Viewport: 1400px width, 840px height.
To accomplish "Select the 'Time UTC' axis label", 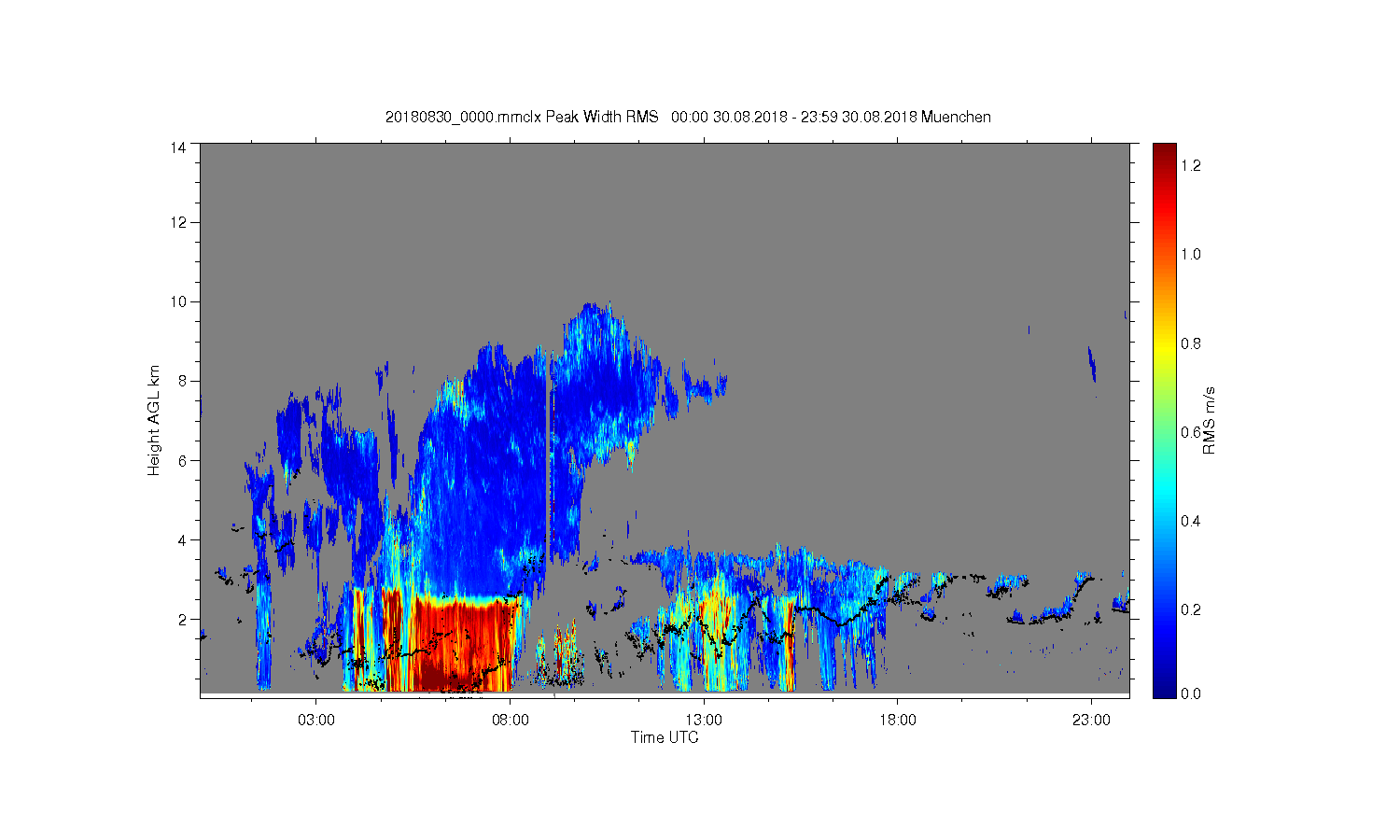I will (x=665, y=737).
